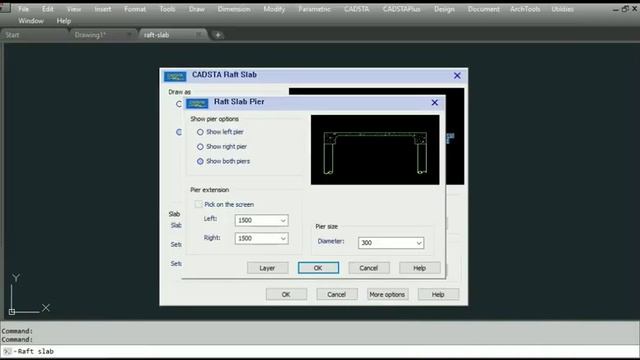Screen dimensions: 640x360
Task: Open the Design menu
Action: (x=444, y=9)
